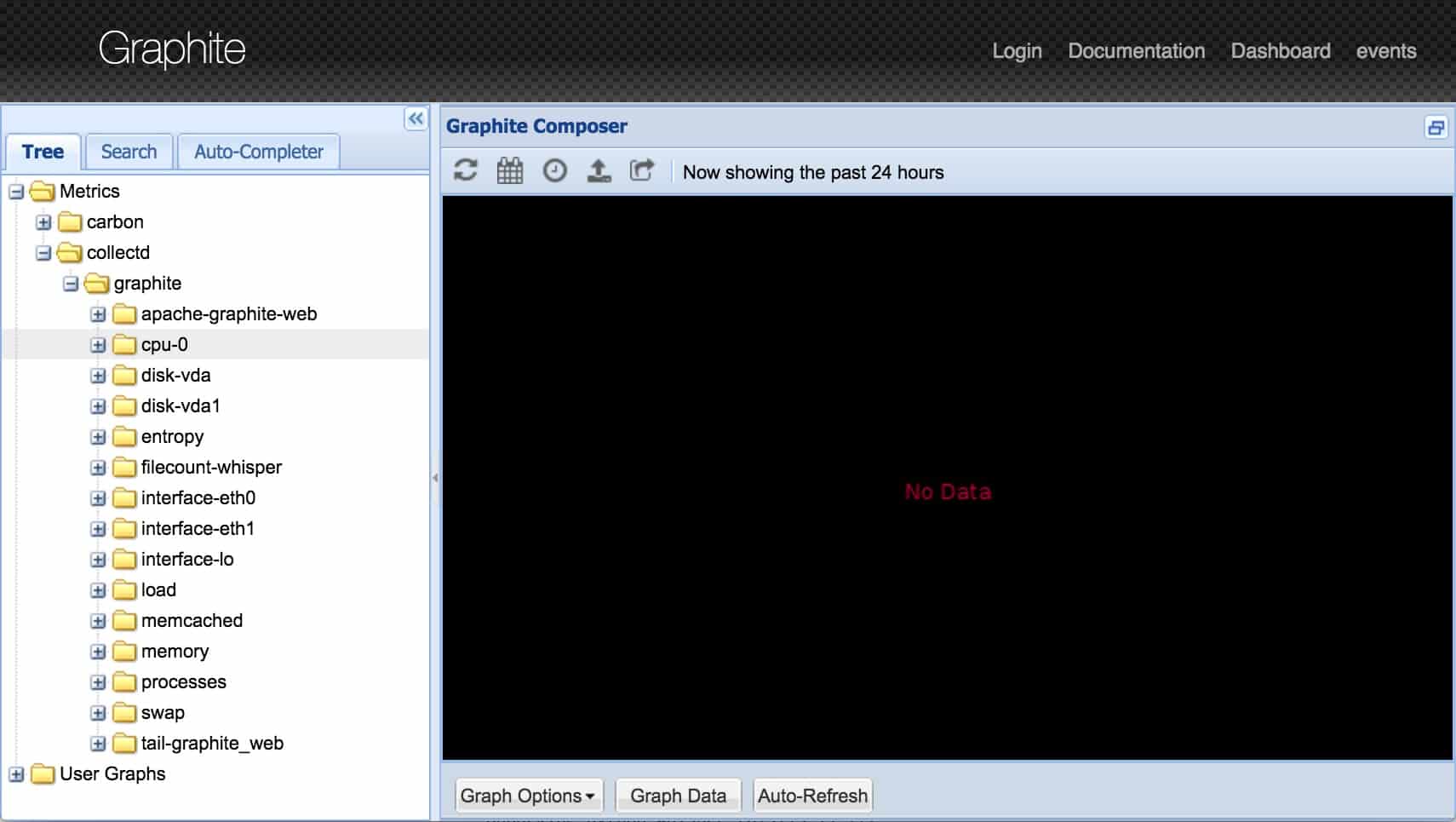Switch to the Auto-Completer tab
1456x822 pixels.
pos(259,152)
